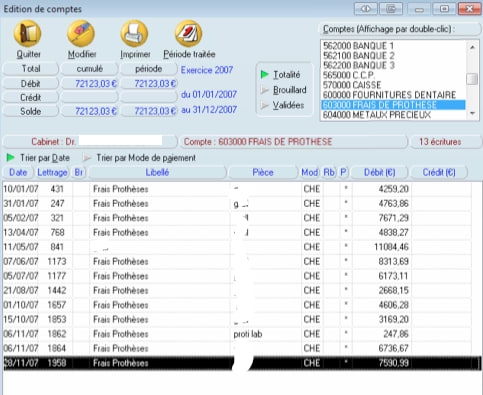This screenshot has height=395, width=483.
Task: Select the entry dated 07/06/07
Action: click(x=237, y=261)
